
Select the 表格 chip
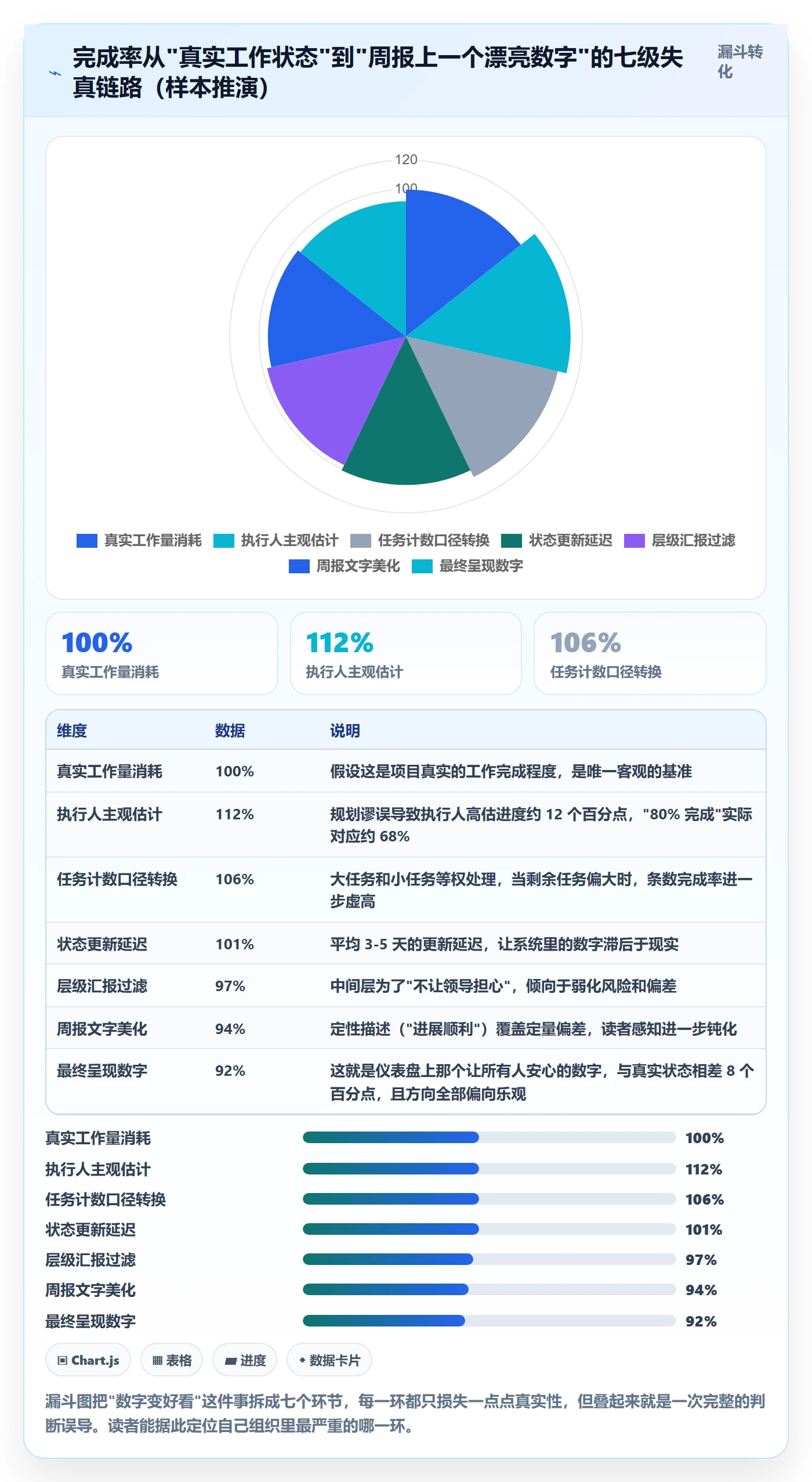pos(172,1360)
